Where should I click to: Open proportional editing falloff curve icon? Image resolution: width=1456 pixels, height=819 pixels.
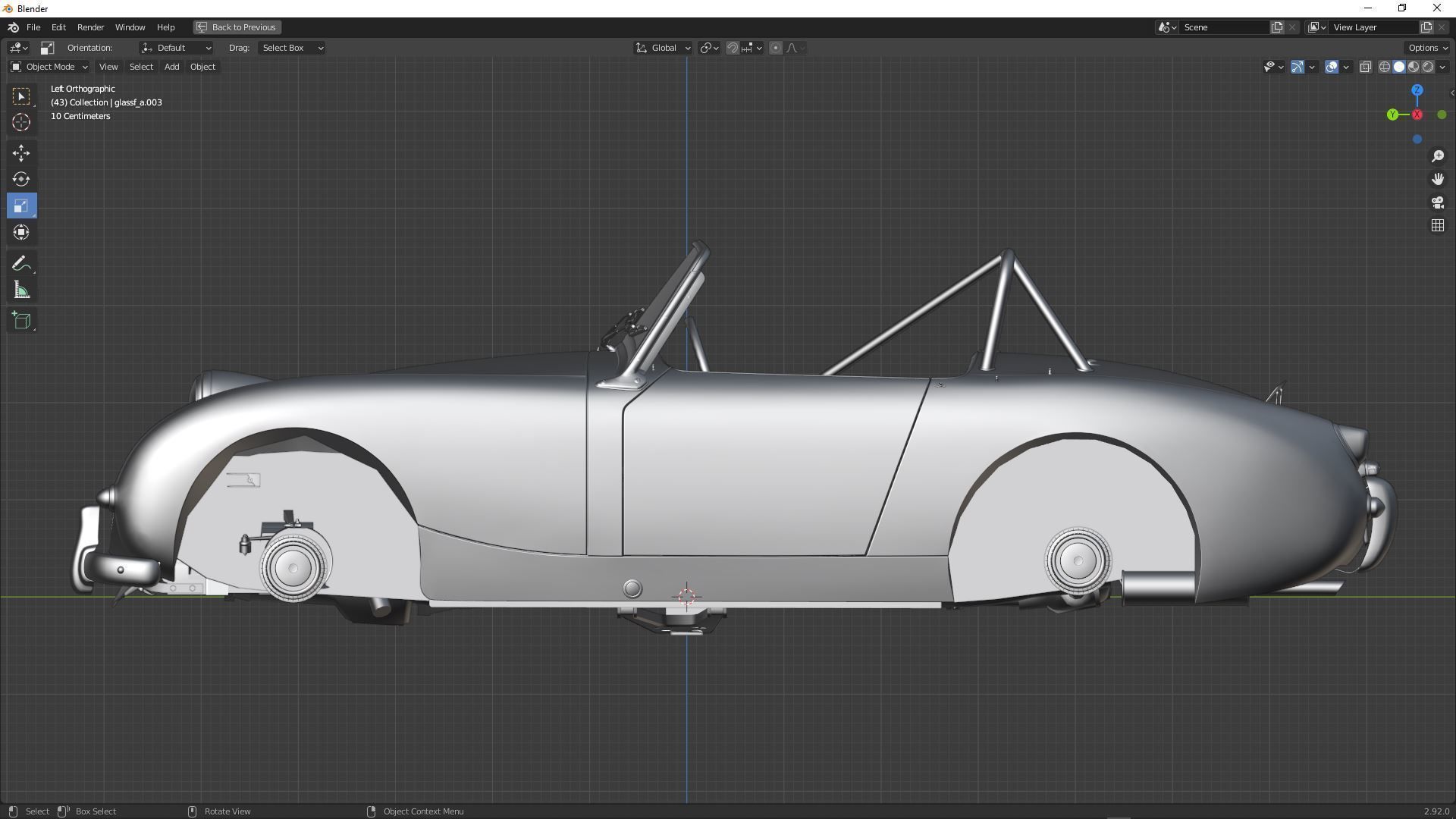coord(795,48)
